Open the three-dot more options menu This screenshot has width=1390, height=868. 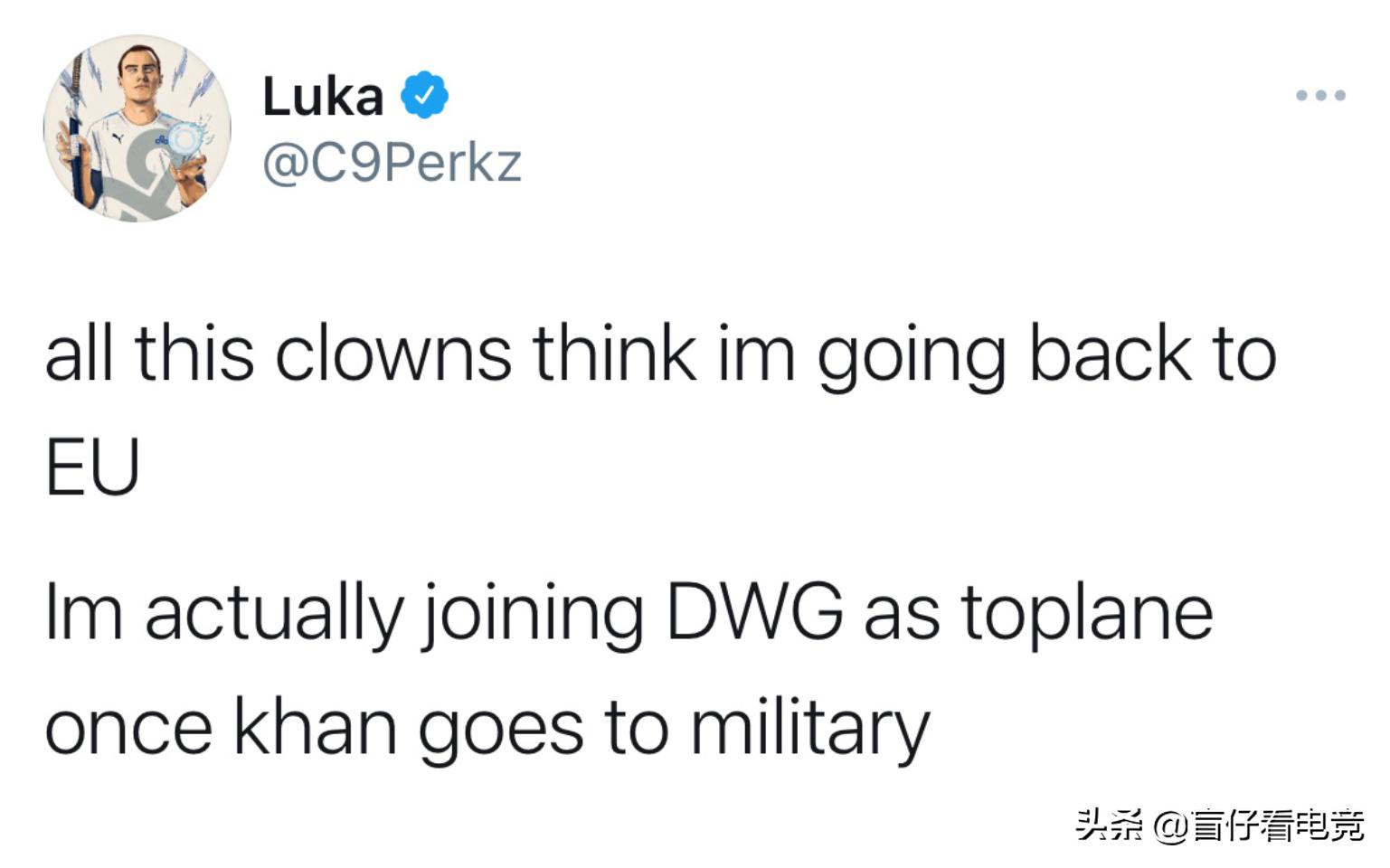click(1320, 95)
